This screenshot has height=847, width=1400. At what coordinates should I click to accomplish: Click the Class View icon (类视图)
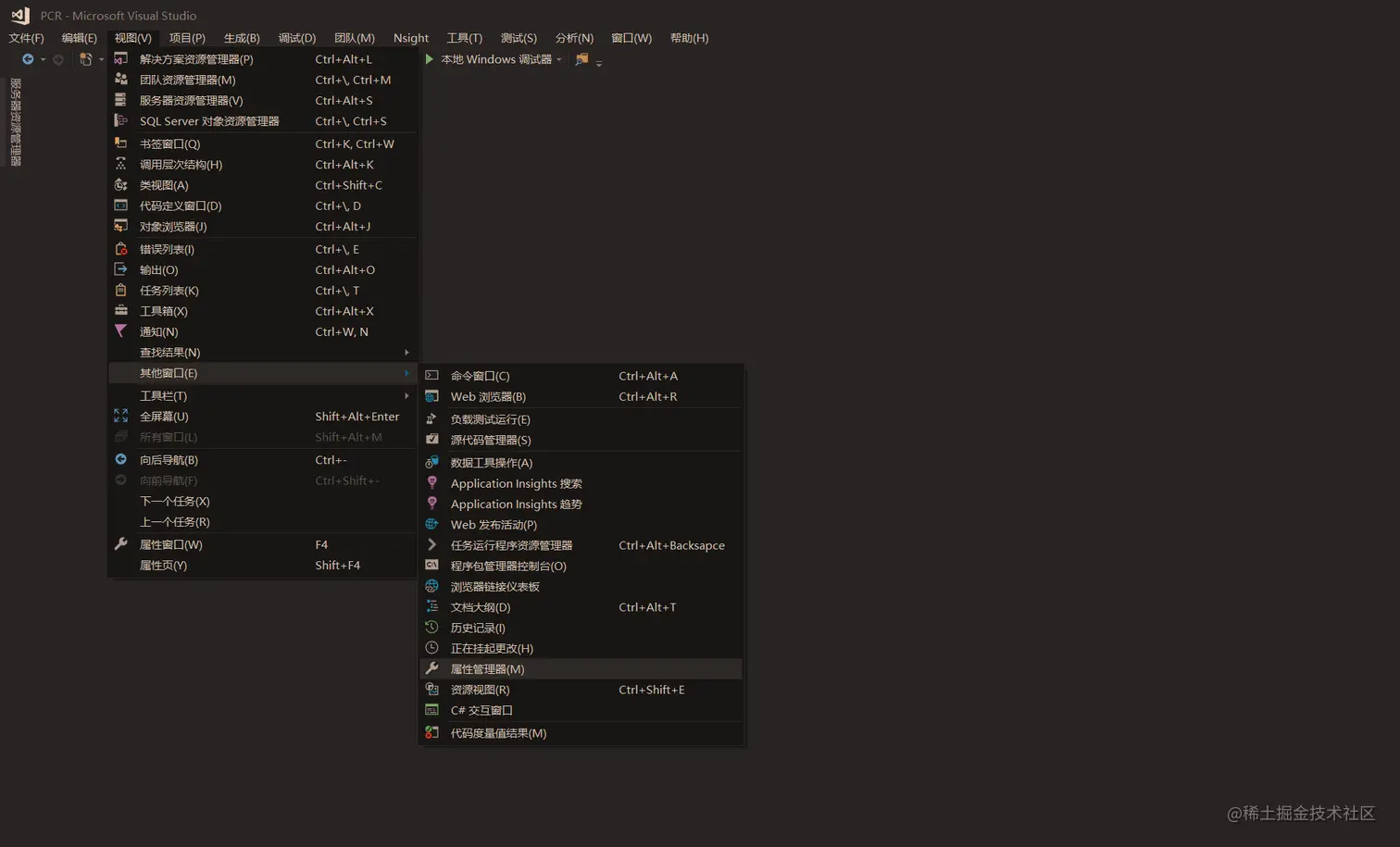pos(120,184)
